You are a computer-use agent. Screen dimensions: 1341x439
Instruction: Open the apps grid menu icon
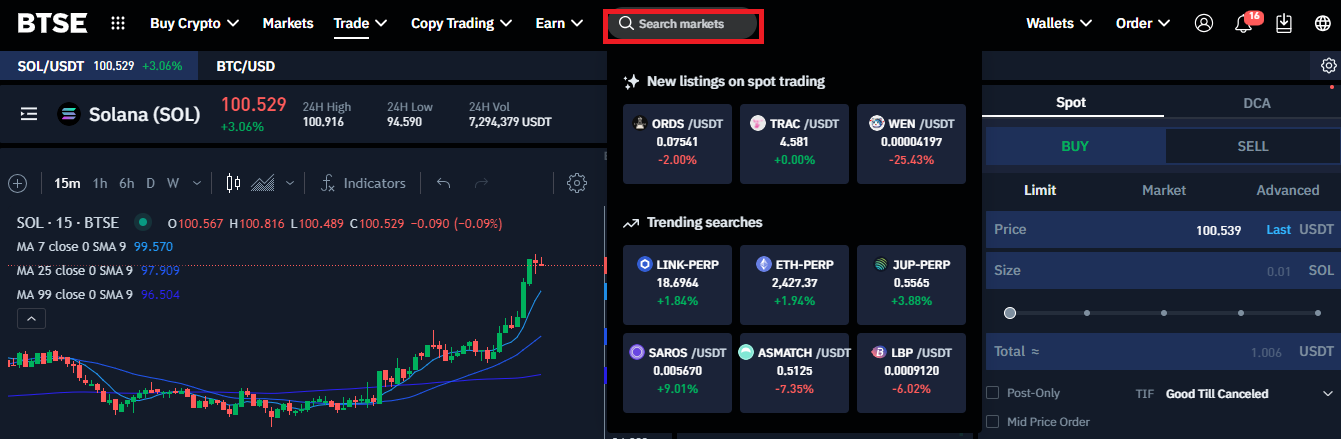118,23
